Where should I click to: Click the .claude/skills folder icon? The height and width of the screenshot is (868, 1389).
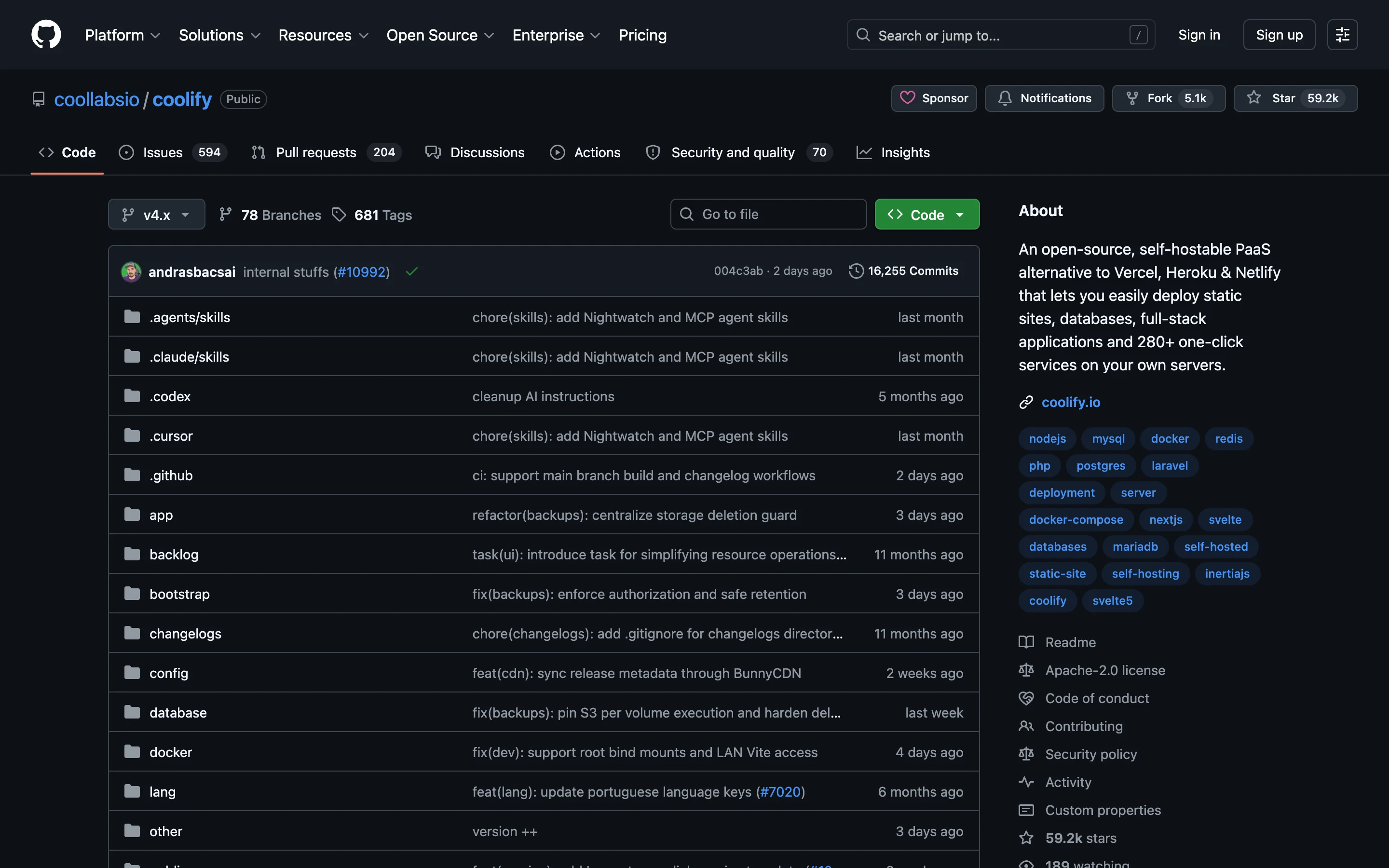[132, 356]
